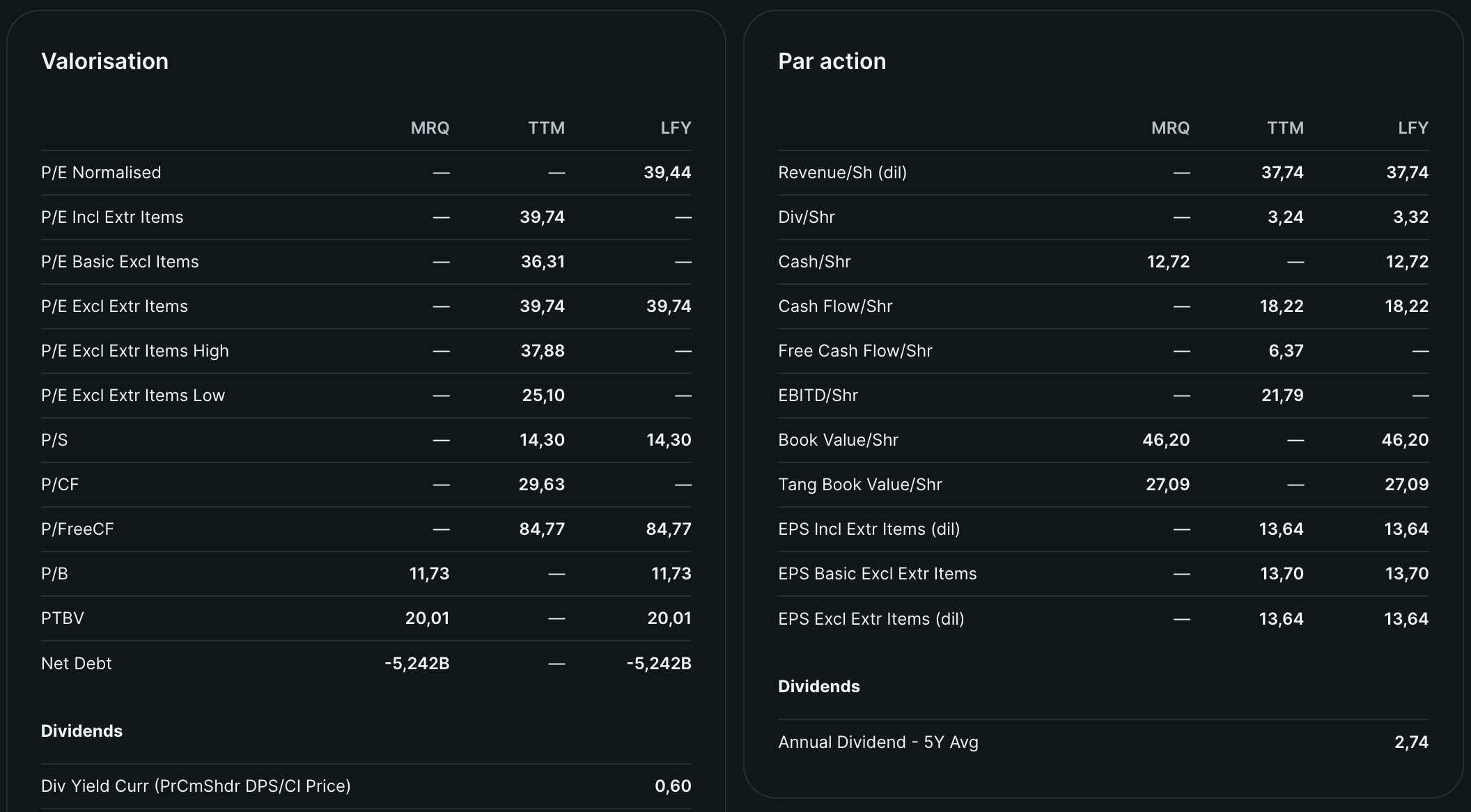The image size is (1471, 812).
Task: Select the MRQ column header in Valorisation
Action: [x=430, y=128]
